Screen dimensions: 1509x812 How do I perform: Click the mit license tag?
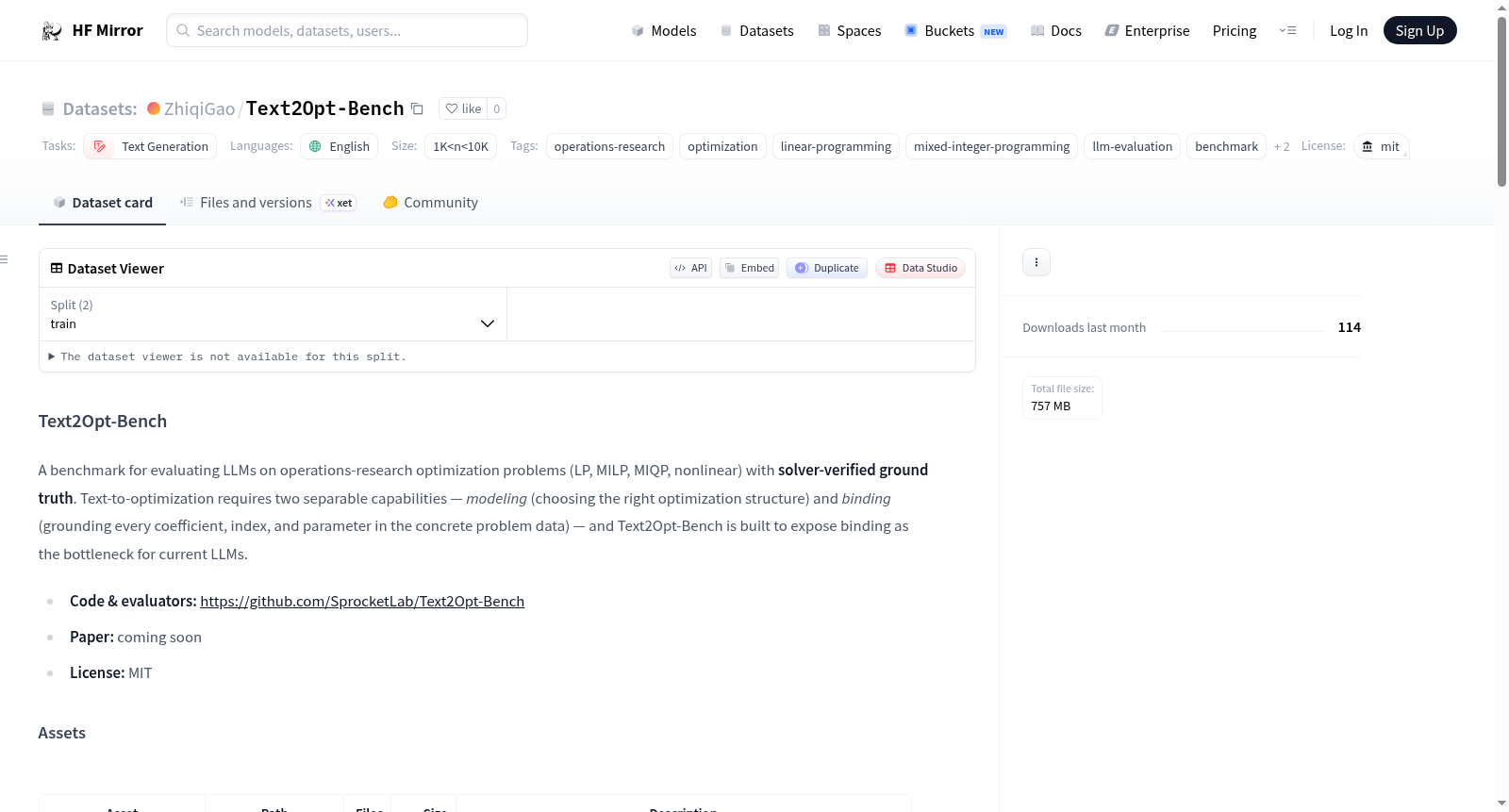1382,146
